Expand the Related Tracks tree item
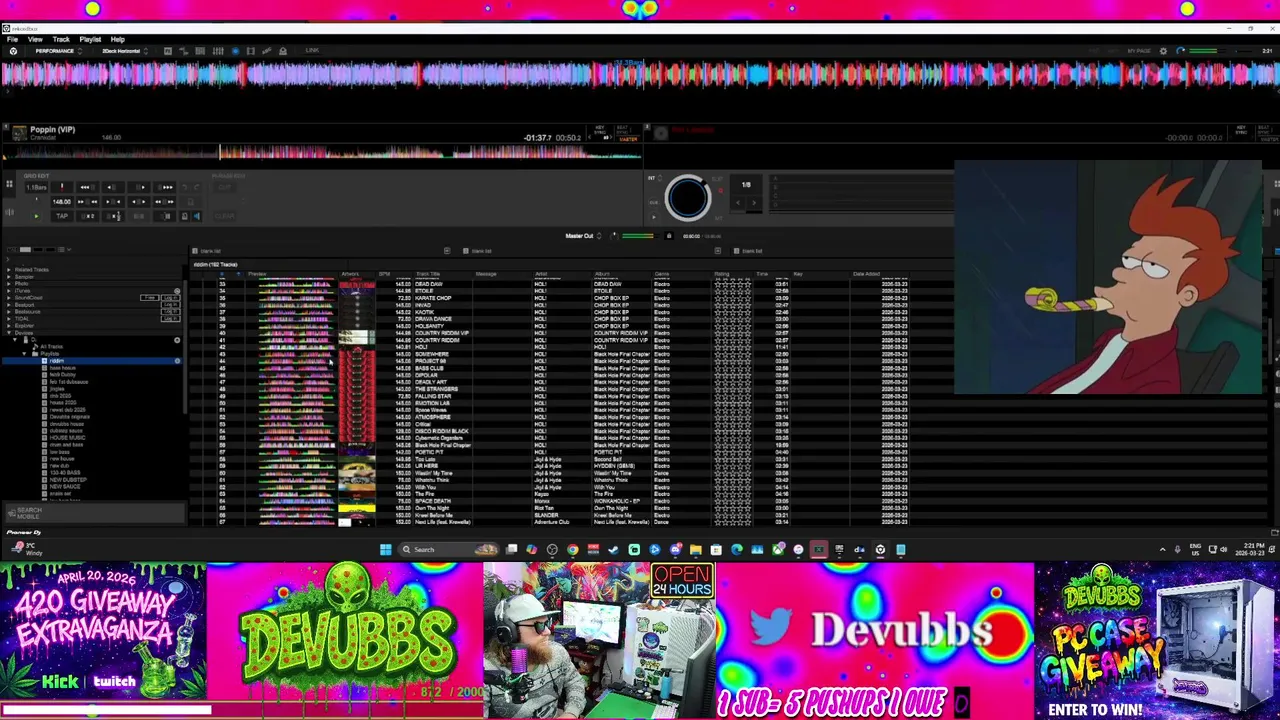 pos(9,270)
